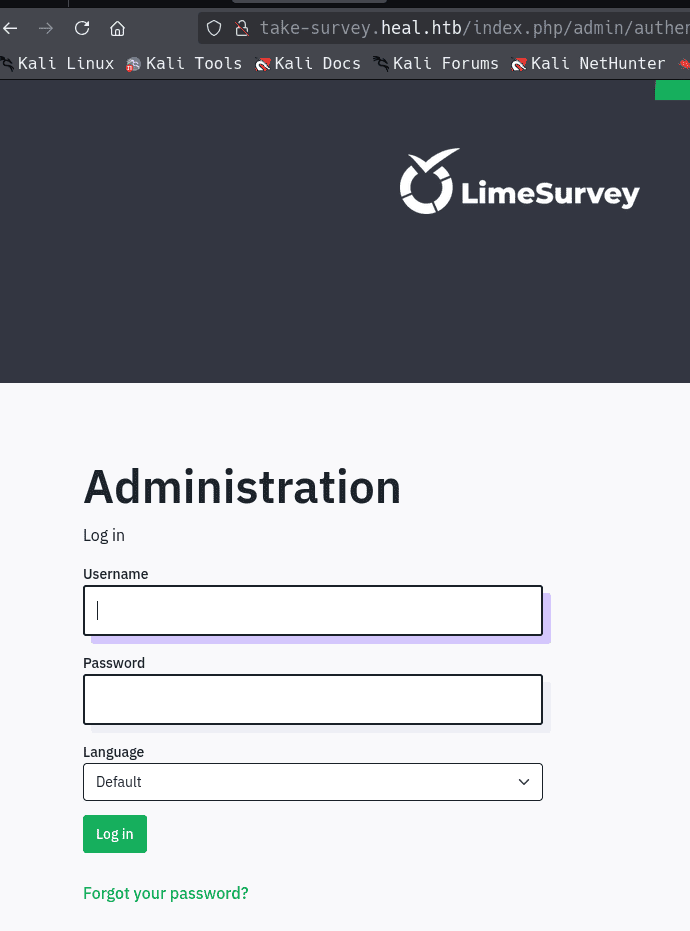Focus the Password input field
The width and height of the screenshot is (690, 931).
click(x=313, y=699)
